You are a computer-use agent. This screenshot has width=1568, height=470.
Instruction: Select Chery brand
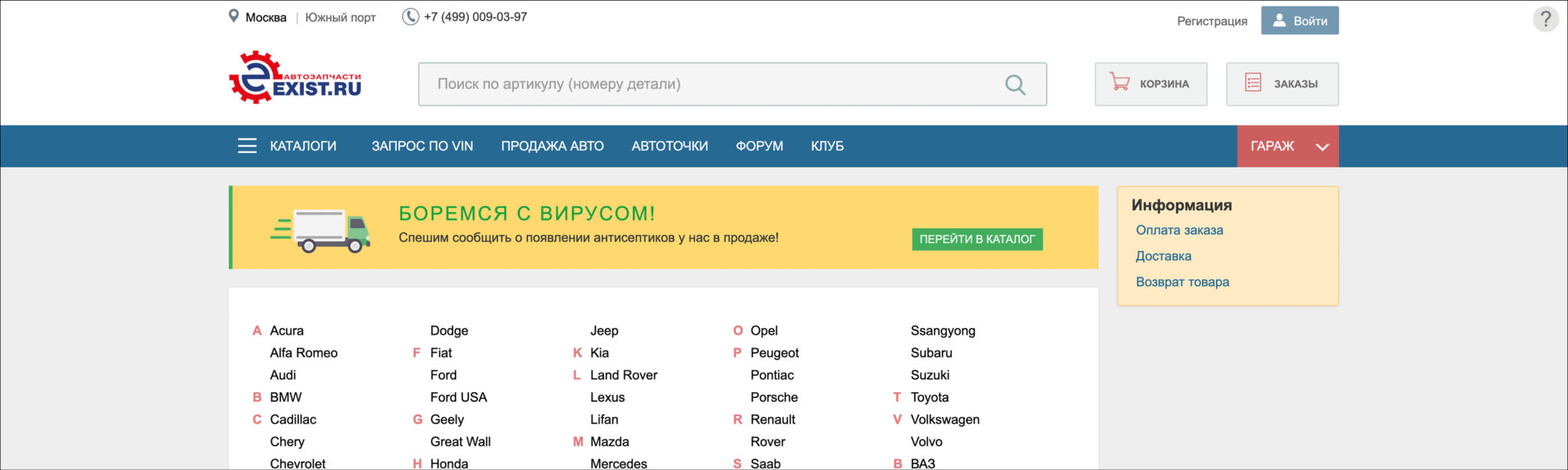coord(287,442)
